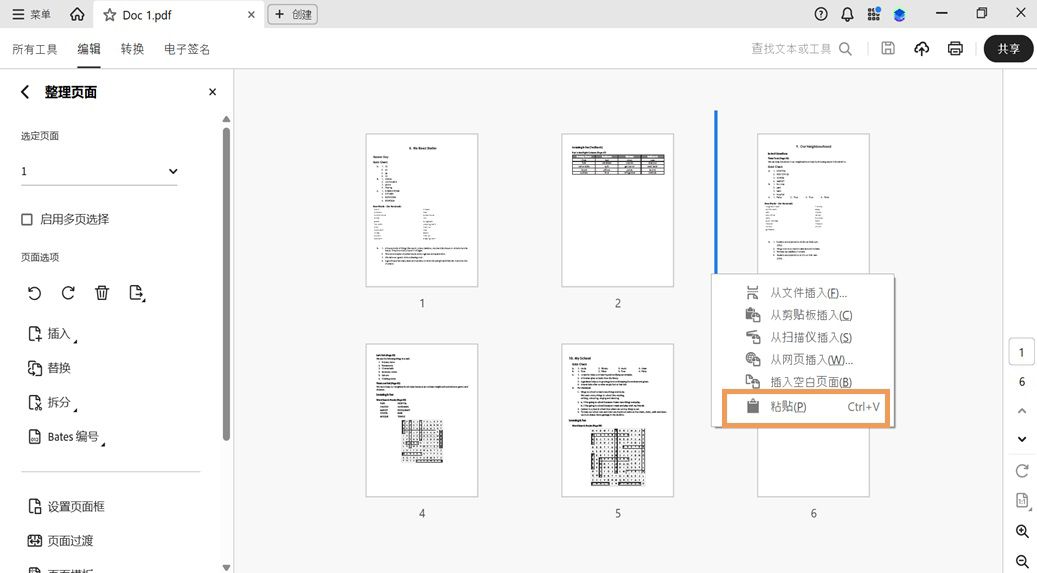Image resolution: width=1037 pixels, height=573 pixels.
Task: Click the page fit icon in right rail
Action: pos(1022,501)
